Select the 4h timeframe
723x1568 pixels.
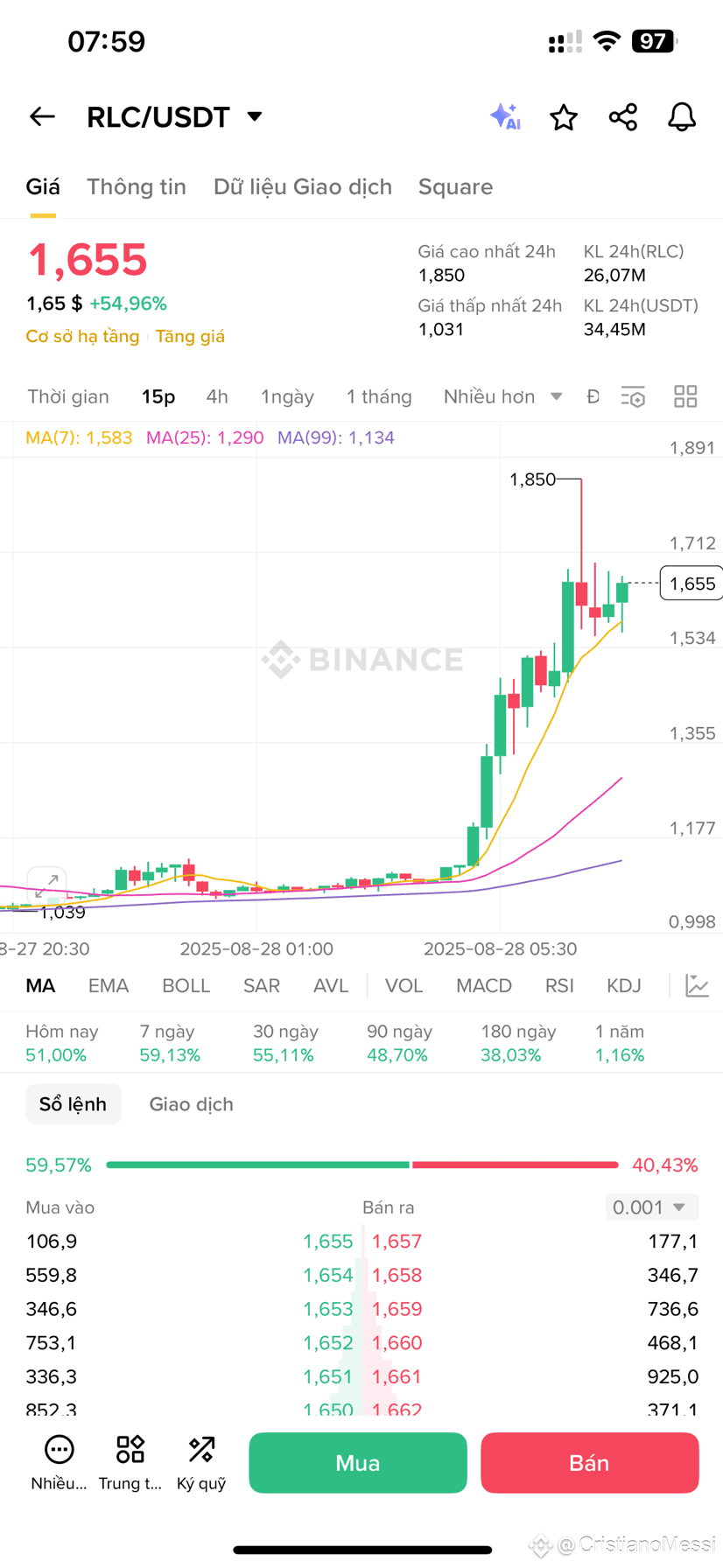(217, 396)
